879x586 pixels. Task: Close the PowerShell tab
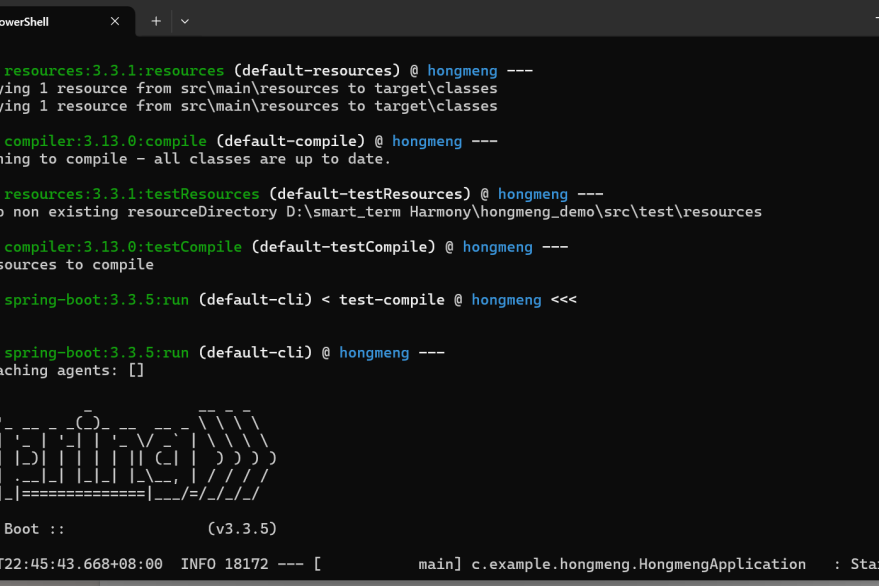click(x=115, y=21)
